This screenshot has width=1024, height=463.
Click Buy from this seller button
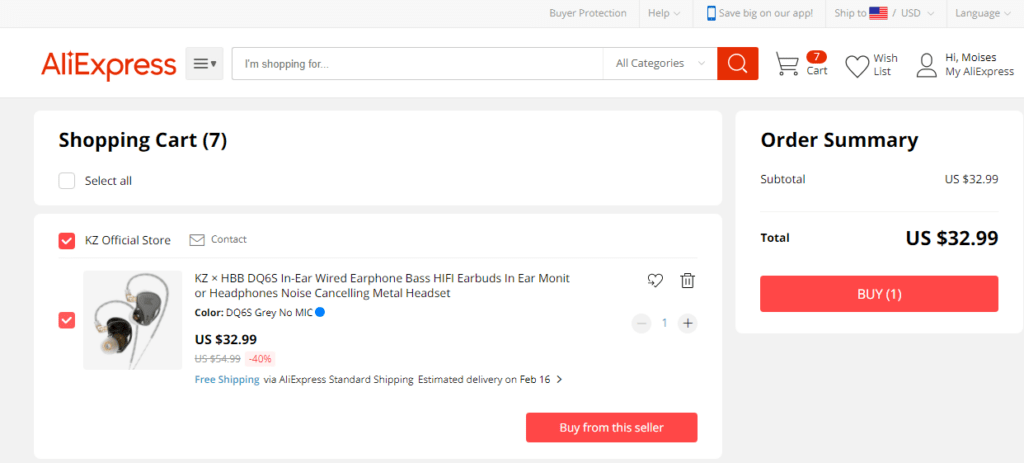point(611,428)
